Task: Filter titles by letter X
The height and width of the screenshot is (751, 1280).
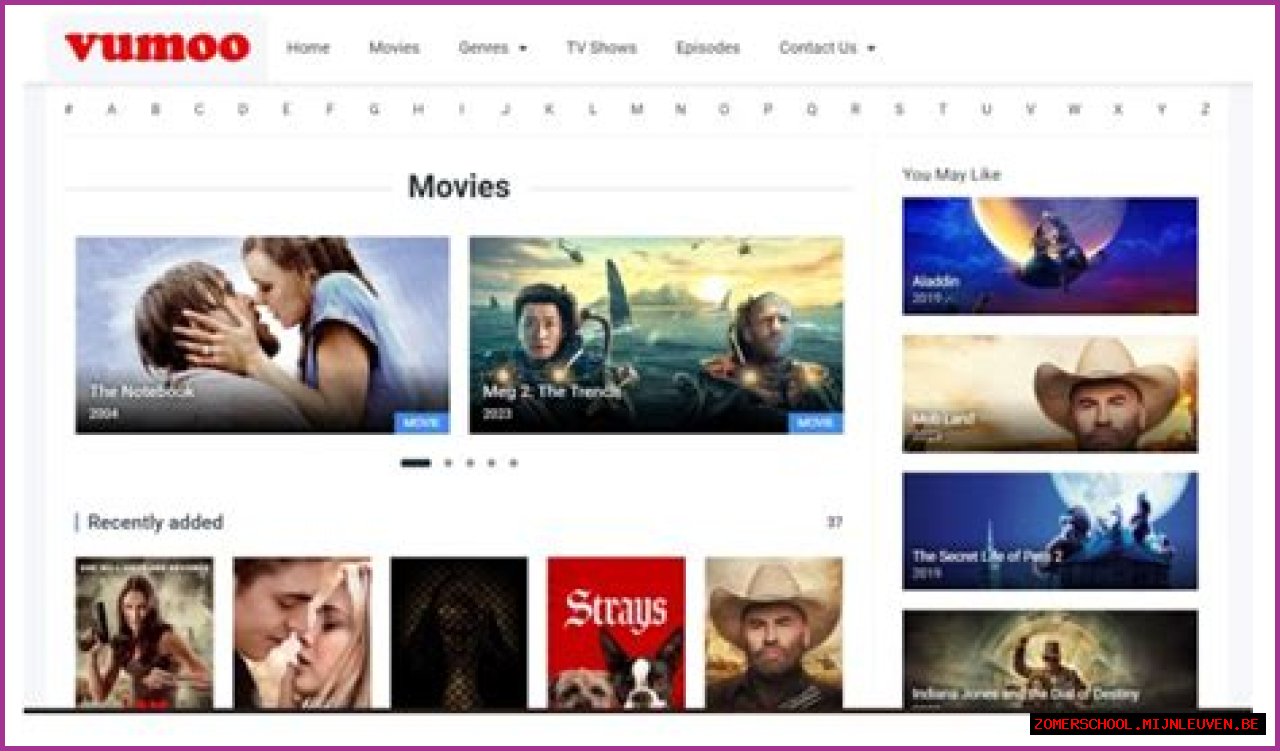Action: coord(1118,109)
